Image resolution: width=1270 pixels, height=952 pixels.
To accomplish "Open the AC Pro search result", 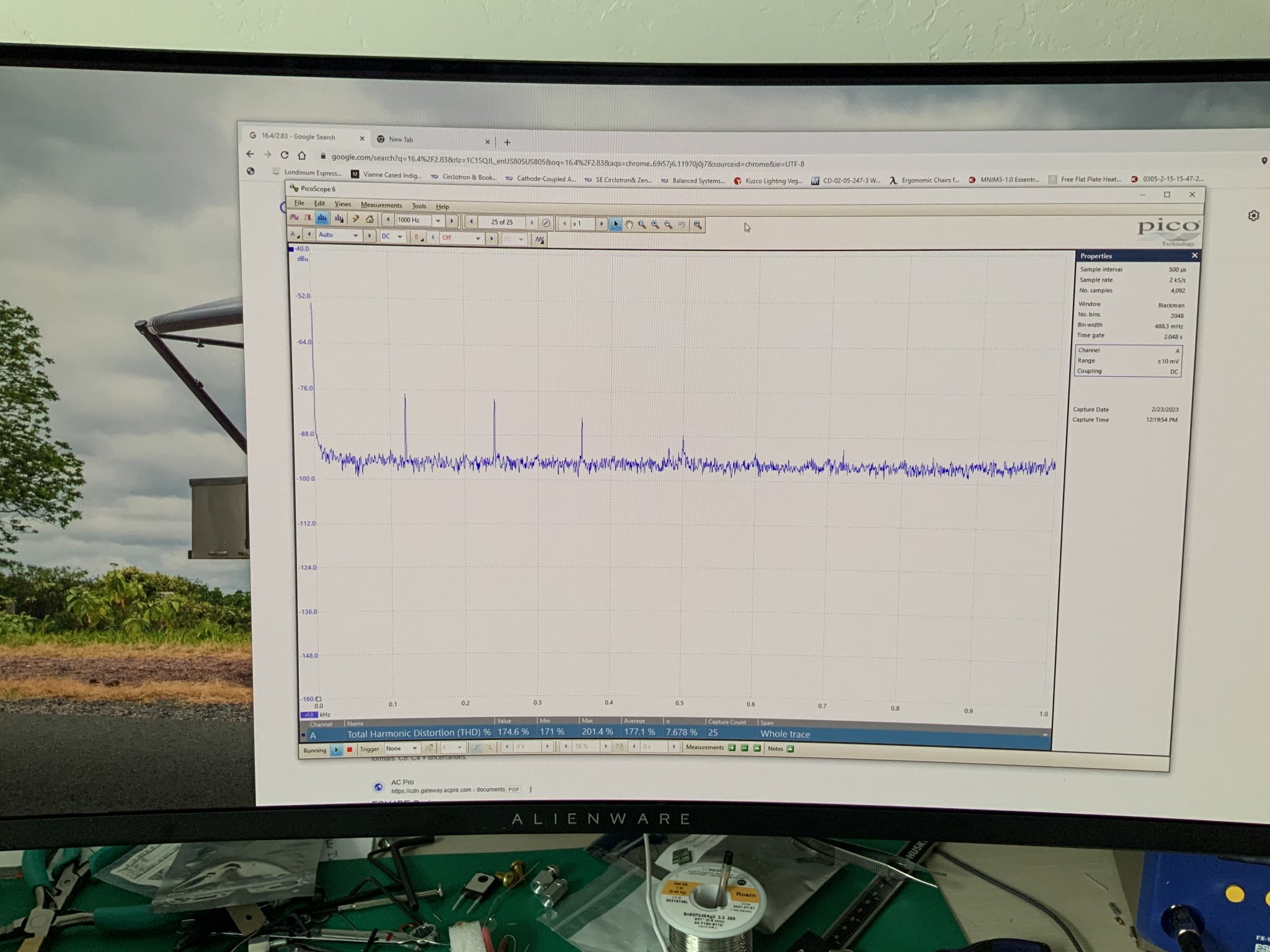I will (x=402, y=782).
